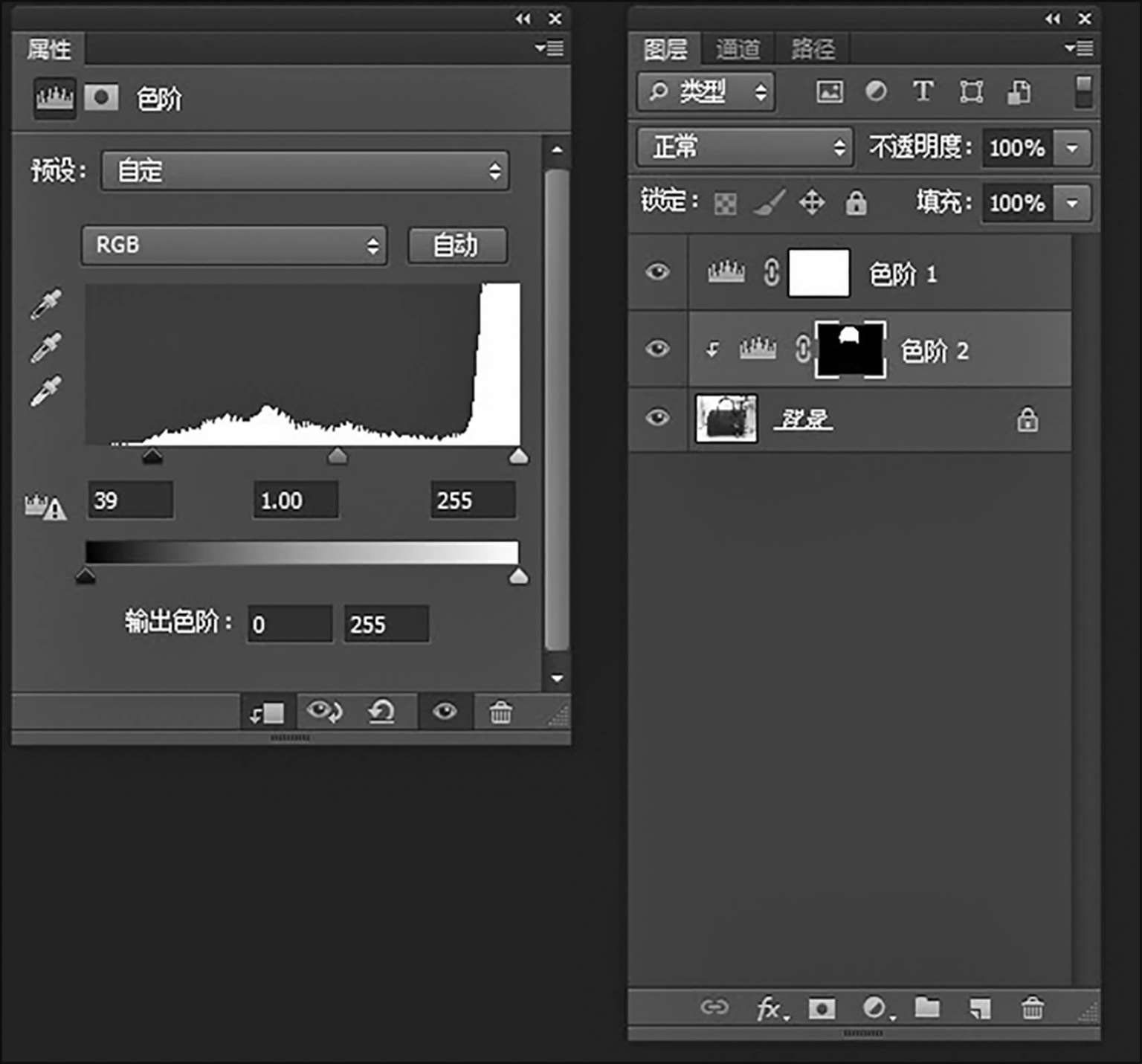Select the black point eyedropper
This screenshot has width=1142, height=1064.
pyautogui.click(x=45, y=304)
